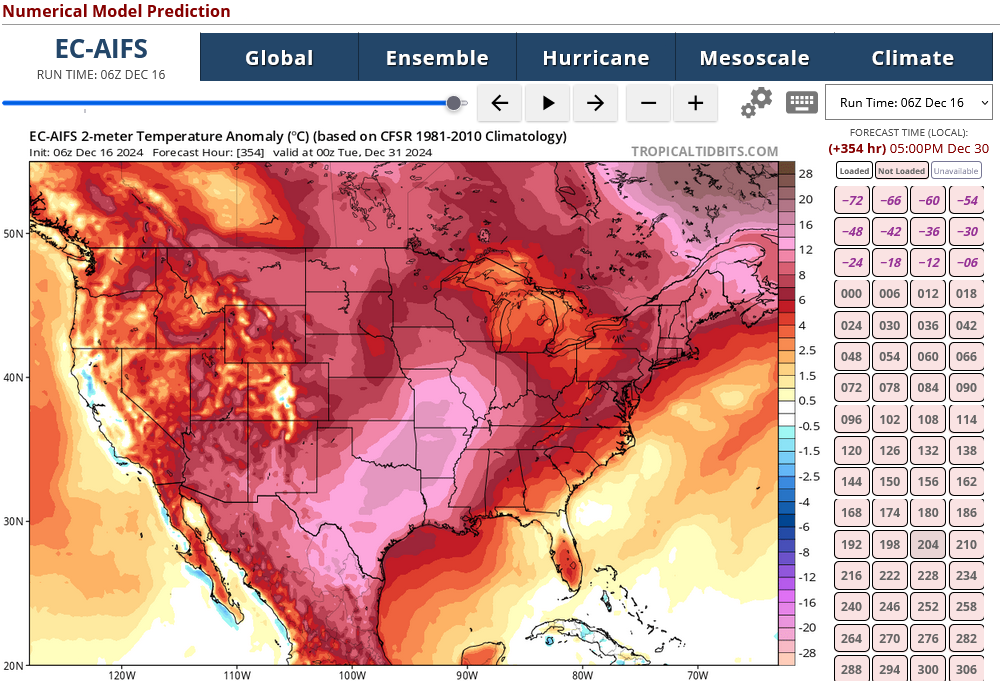Select forecast hour 204

tap(928, 545)
